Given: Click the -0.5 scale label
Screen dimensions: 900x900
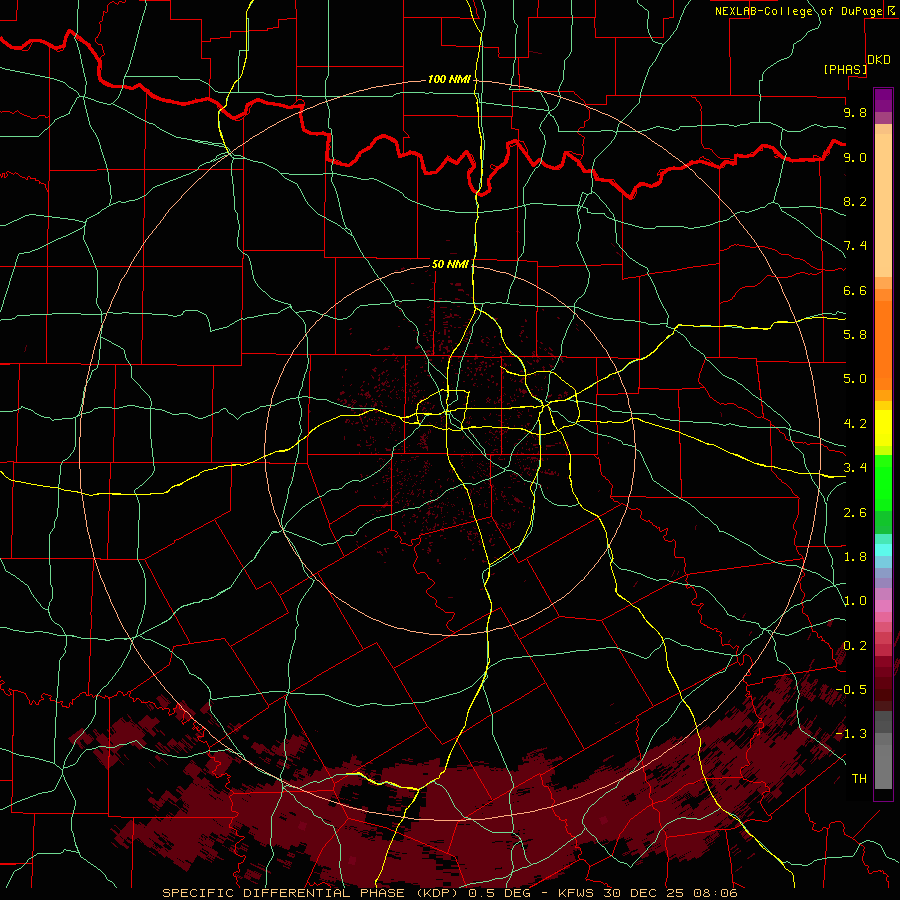Looking at the screenshot, I should click(851, 689).
